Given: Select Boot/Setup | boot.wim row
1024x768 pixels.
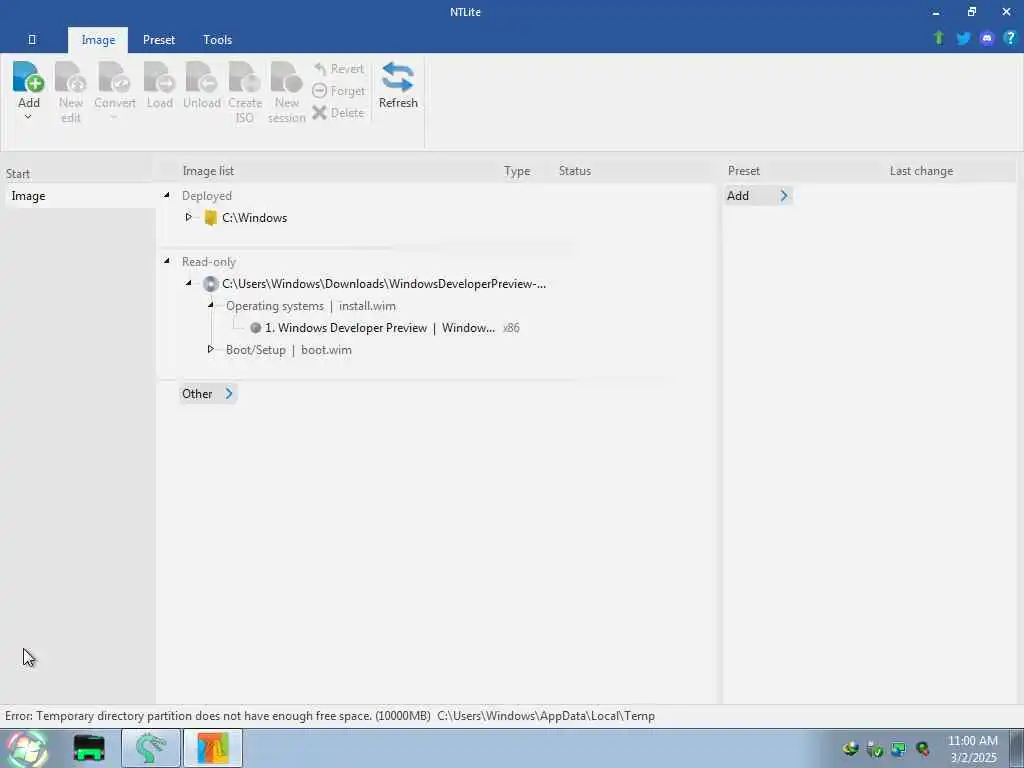Looking at the screenshot, I should click(289, 350).
